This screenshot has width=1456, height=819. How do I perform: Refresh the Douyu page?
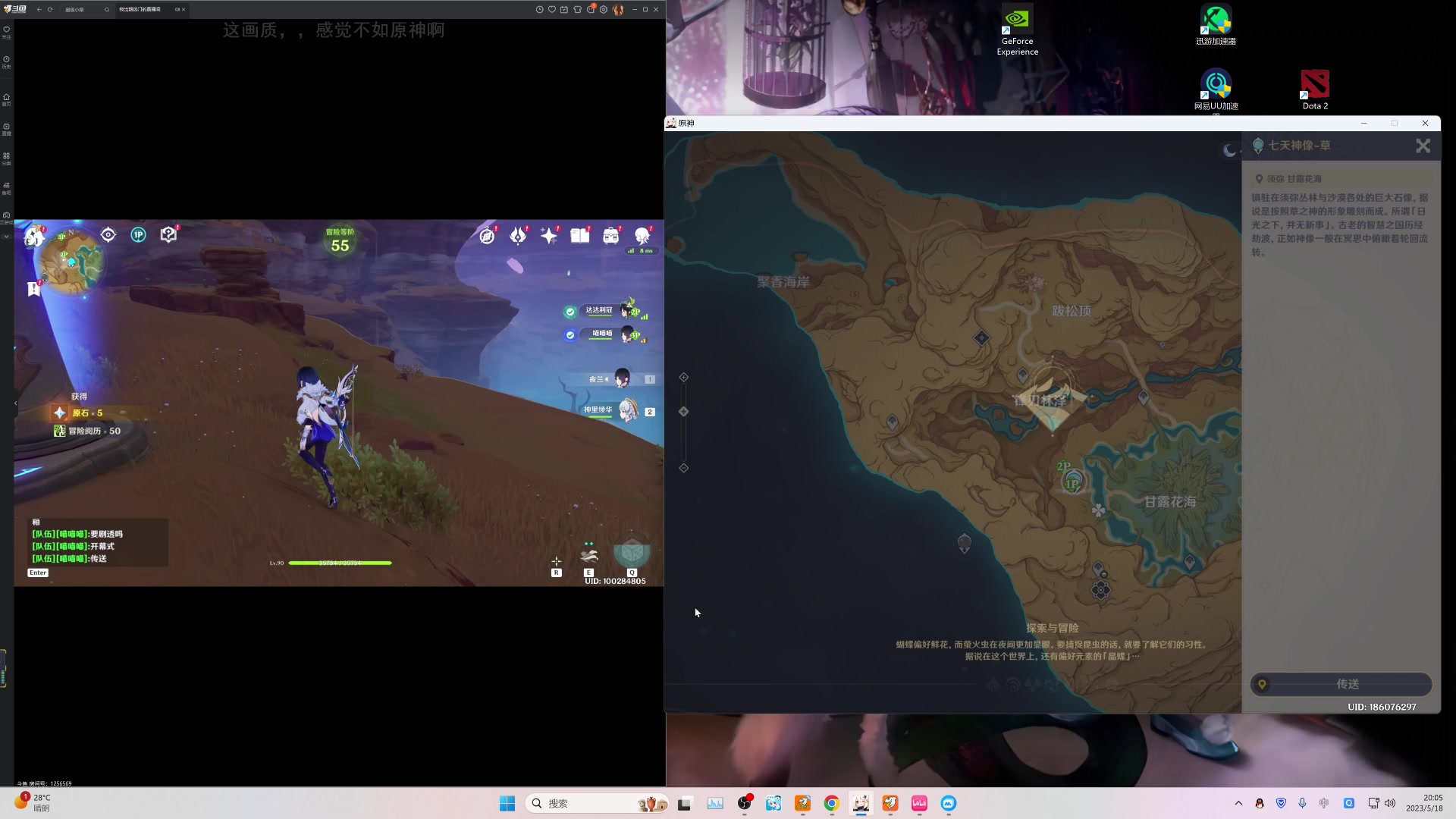(x=50, y=9)
